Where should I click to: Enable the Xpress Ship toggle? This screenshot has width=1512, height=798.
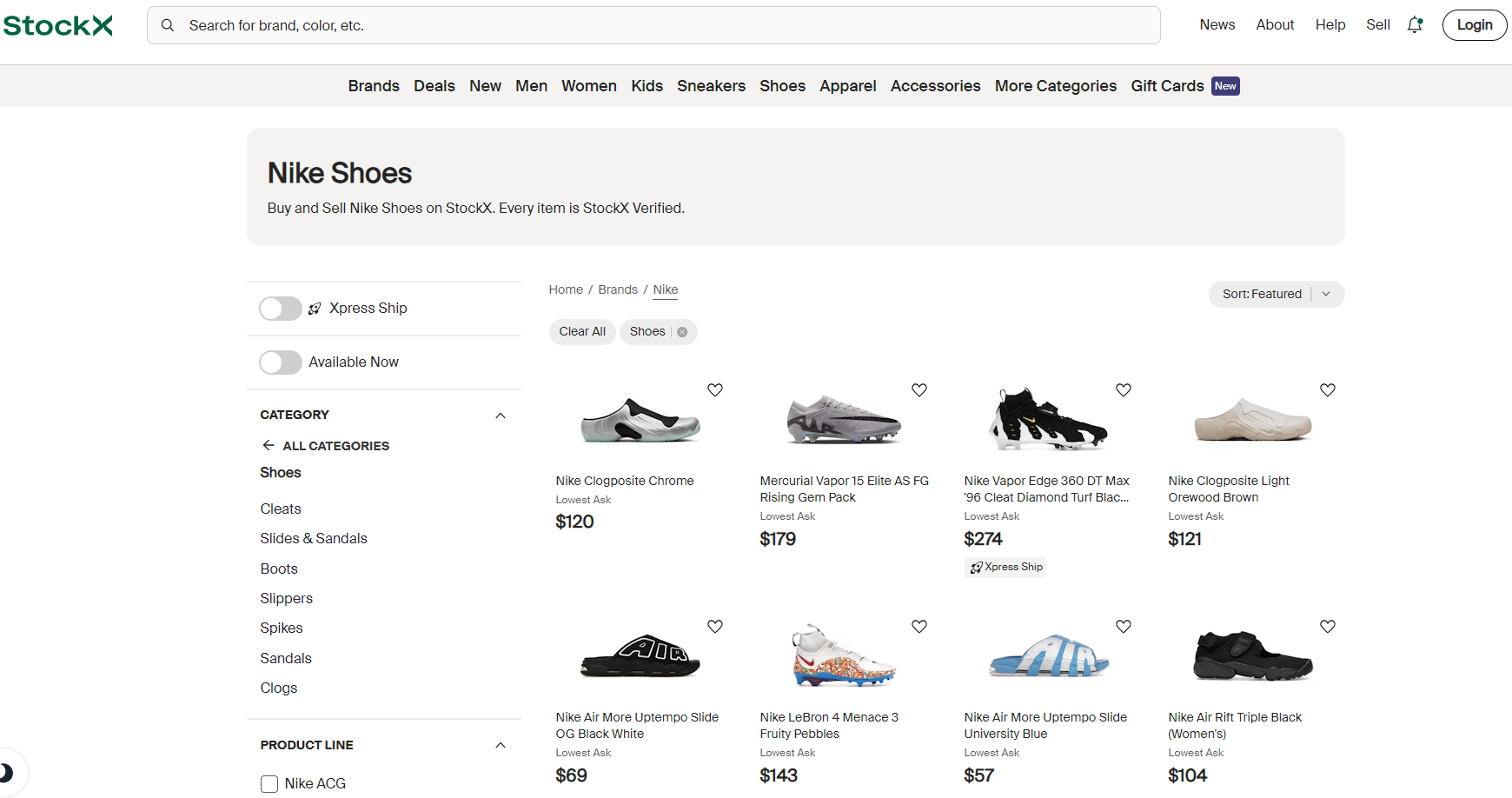[281, 309]
